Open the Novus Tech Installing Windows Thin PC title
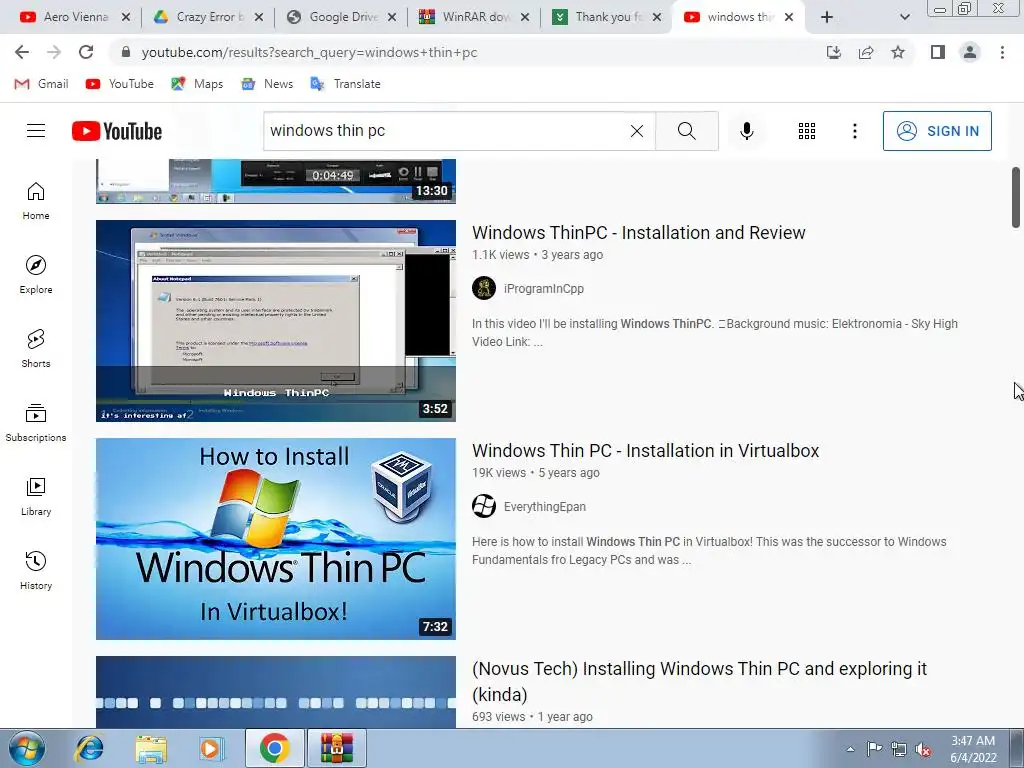Viewport: 1024px width, 768px height. click(x=699, y=681)
